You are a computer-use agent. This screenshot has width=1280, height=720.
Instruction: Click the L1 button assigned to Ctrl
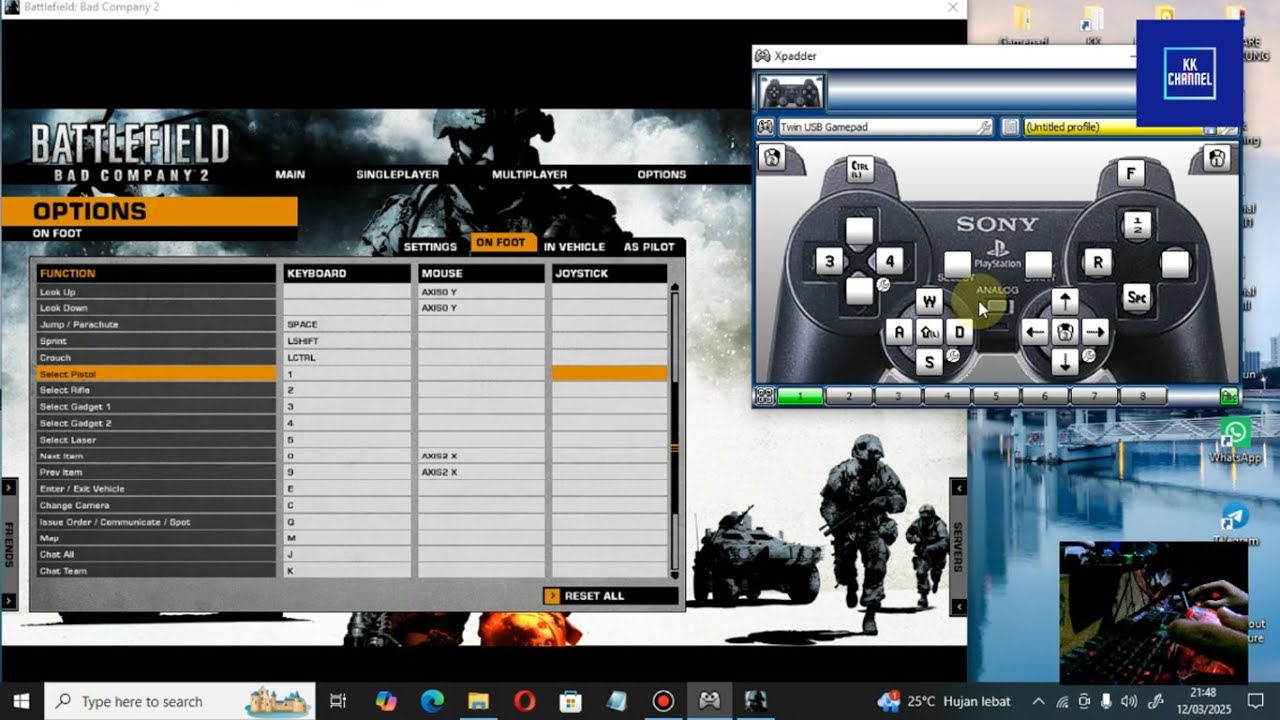tap(860, 169)
